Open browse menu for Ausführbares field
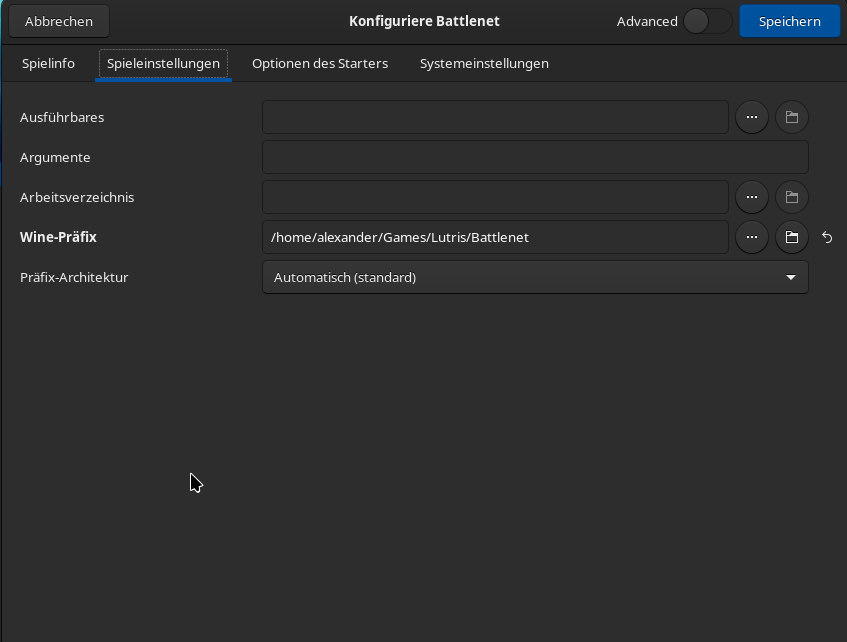The height and width of the screenshot is (642, 847). point(751,117)
